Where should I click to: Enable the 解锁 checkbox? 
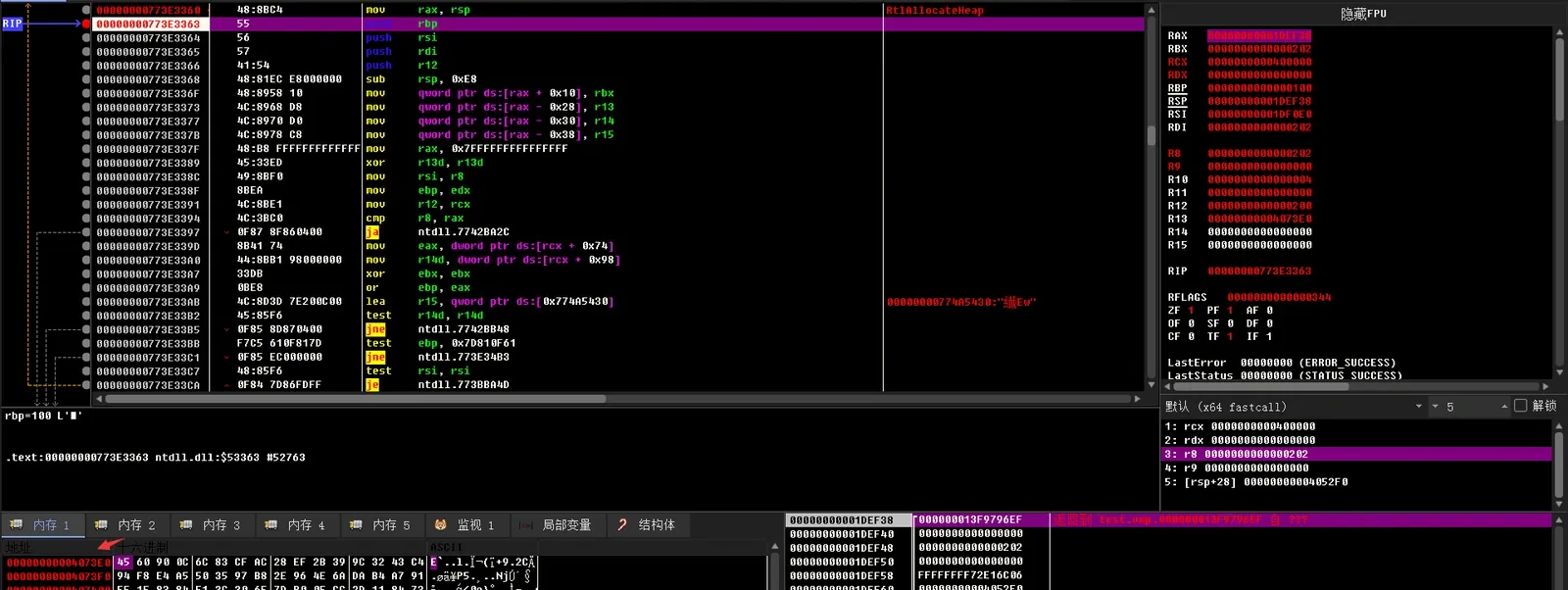(1521, 406)
